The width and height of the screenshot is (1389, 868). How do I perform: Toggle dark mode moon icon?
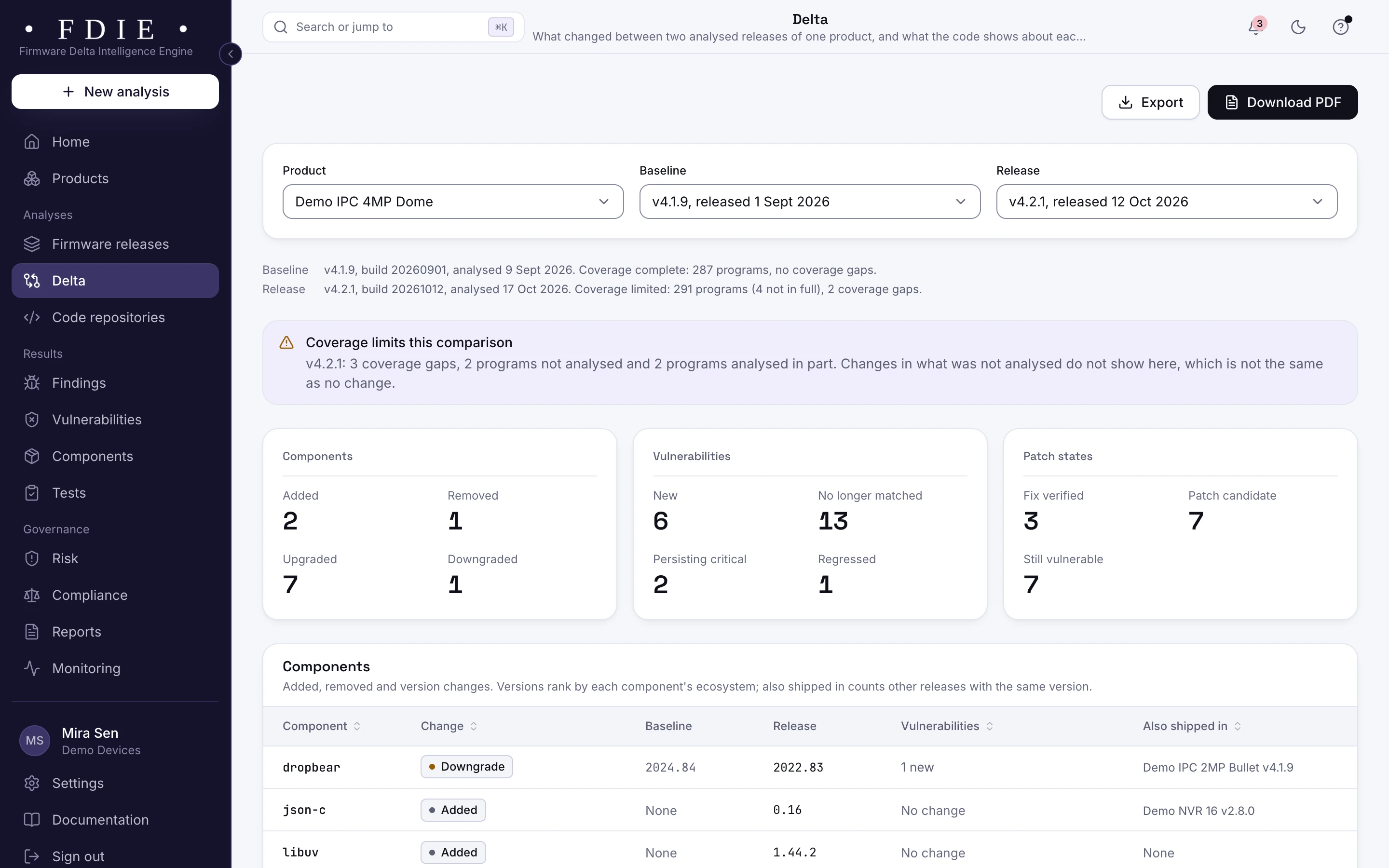1298,27
